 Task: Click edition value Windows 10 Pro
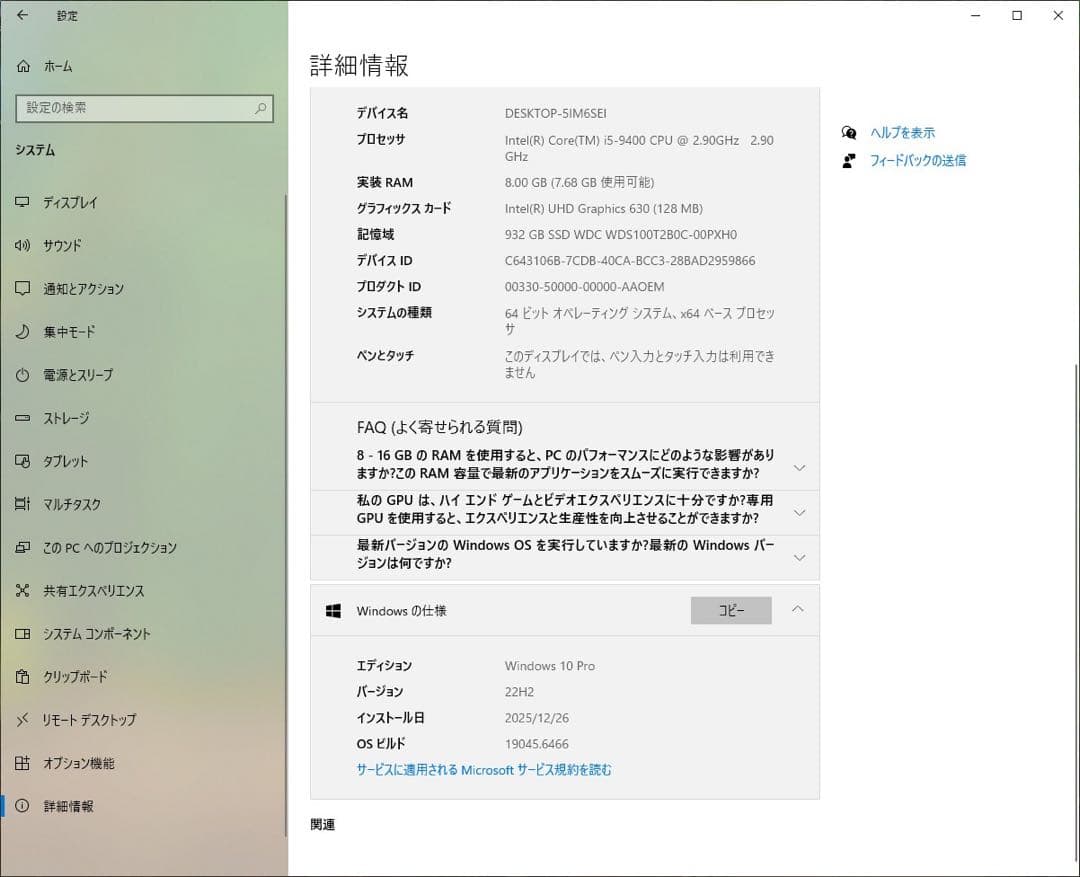(x=550, y=666)
